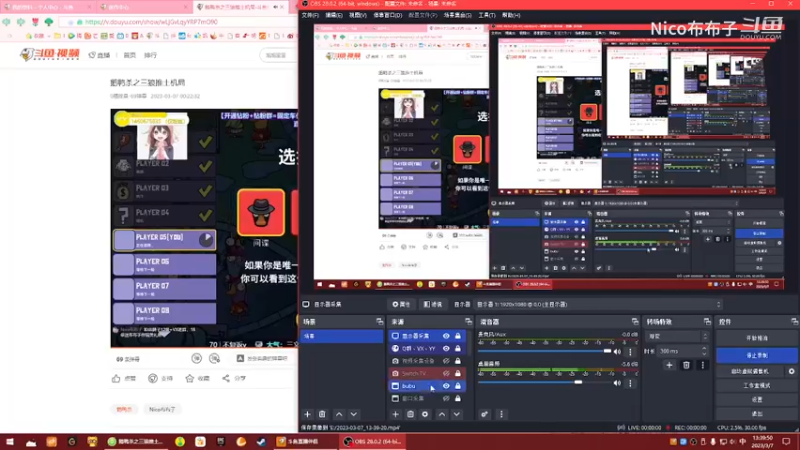Show the Switch TV source eye icon
The height and width of the screenshot is (450, 800).
pos(446,373)
